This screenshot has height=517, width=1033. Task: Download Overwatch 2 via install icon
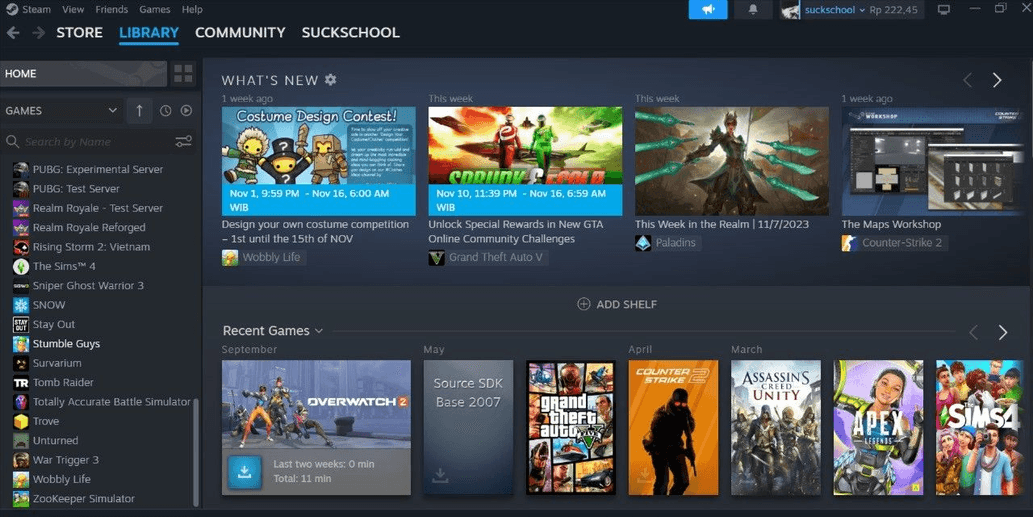(x=244, y=472)
